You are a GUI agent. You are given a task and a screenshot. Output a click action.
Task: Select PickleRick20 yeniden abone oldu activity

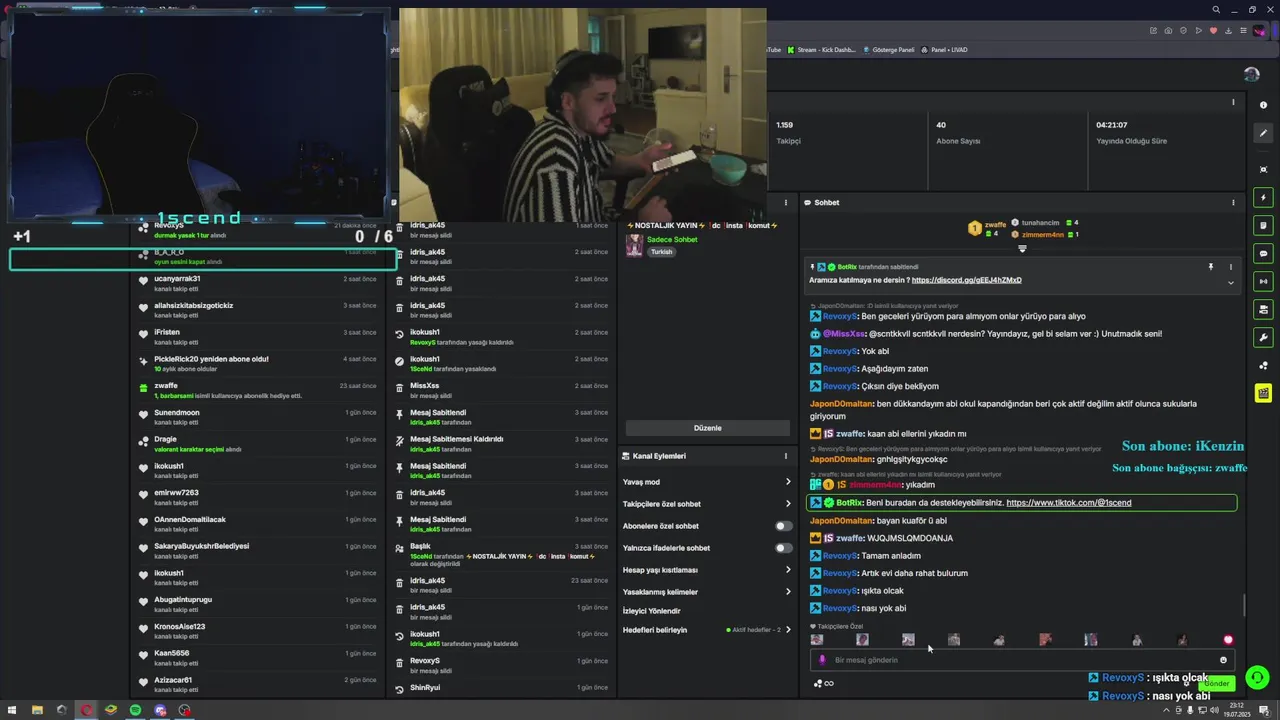[260, 363]
